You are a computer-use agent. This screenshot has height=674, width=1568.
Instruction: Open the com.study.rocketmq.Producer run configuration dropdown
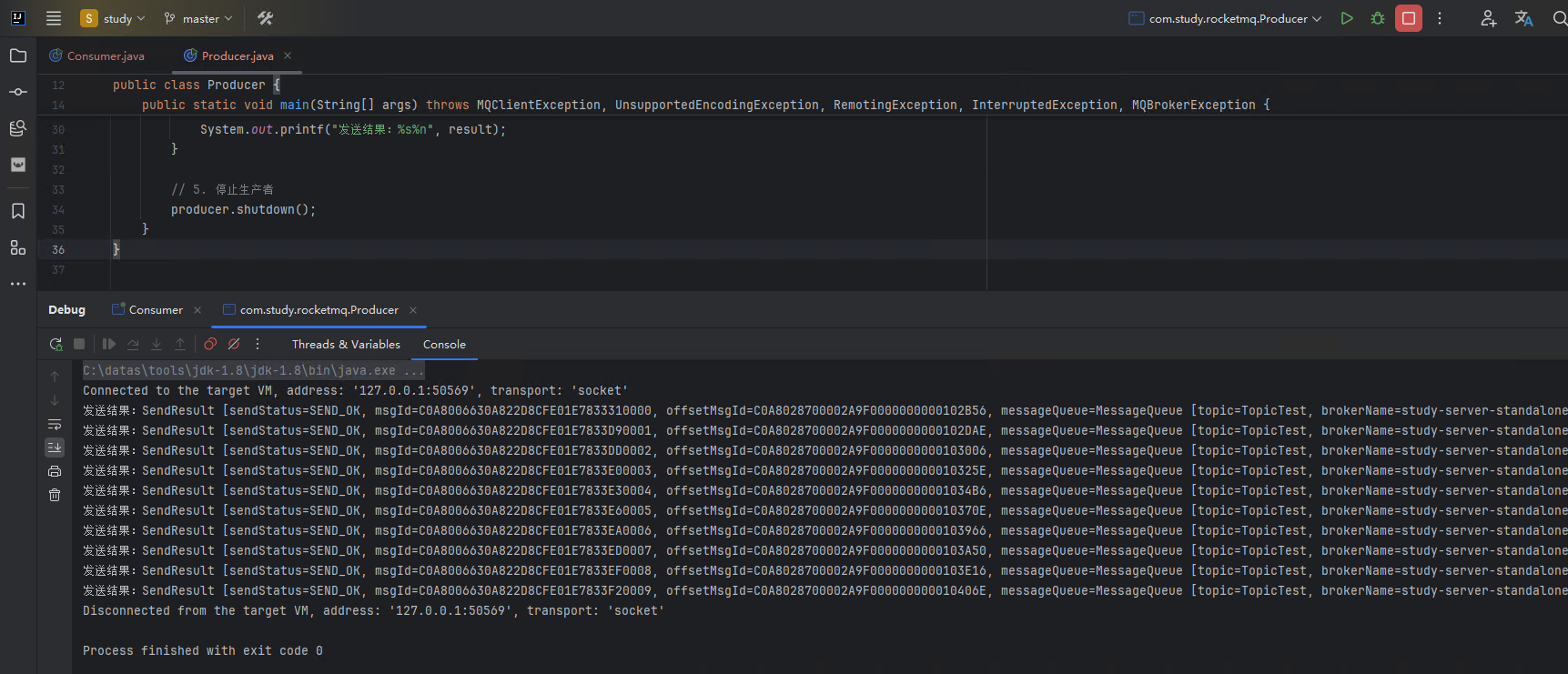pyautogui.click(x=1225, y=18)
